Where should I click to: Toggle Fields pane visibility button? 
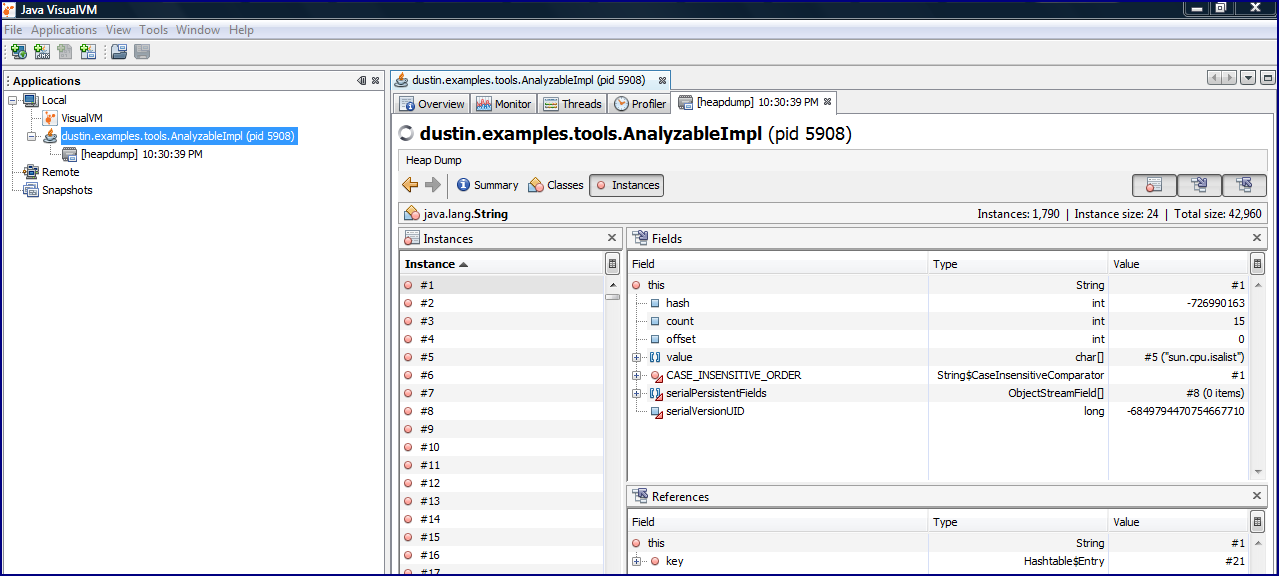pos(1198,185)
